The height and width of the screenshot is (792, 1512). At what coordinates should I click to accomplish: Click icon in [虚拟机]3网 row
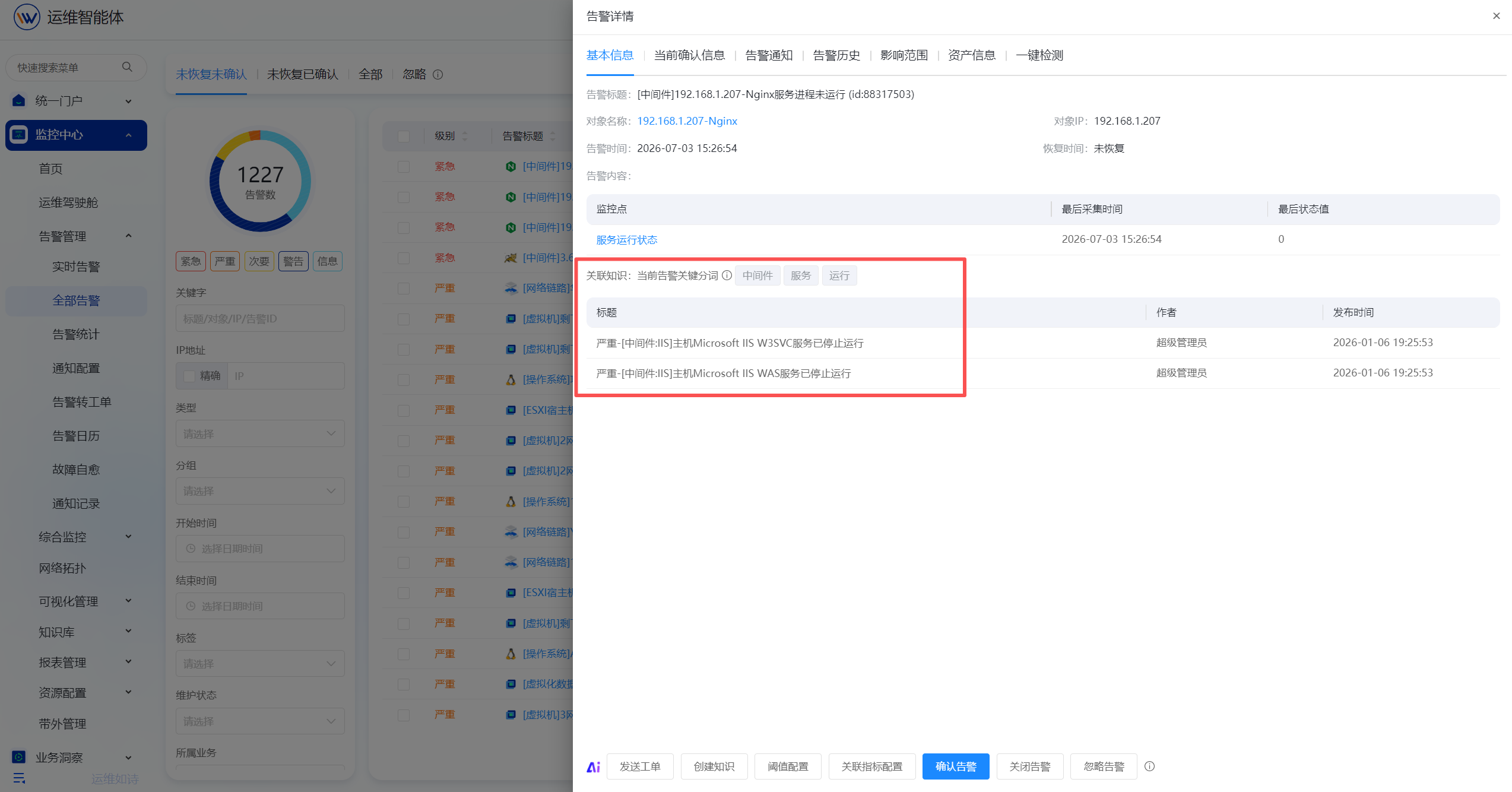point(511,715)
